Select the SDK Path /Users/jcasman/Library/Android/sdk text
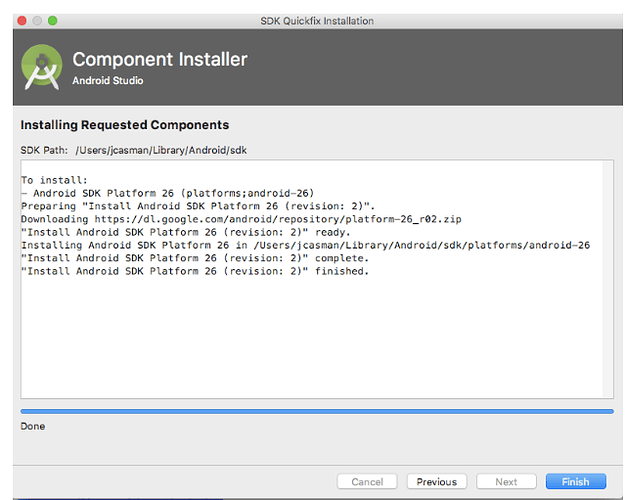Screen dimensions: 626x500 click(161, 150)
